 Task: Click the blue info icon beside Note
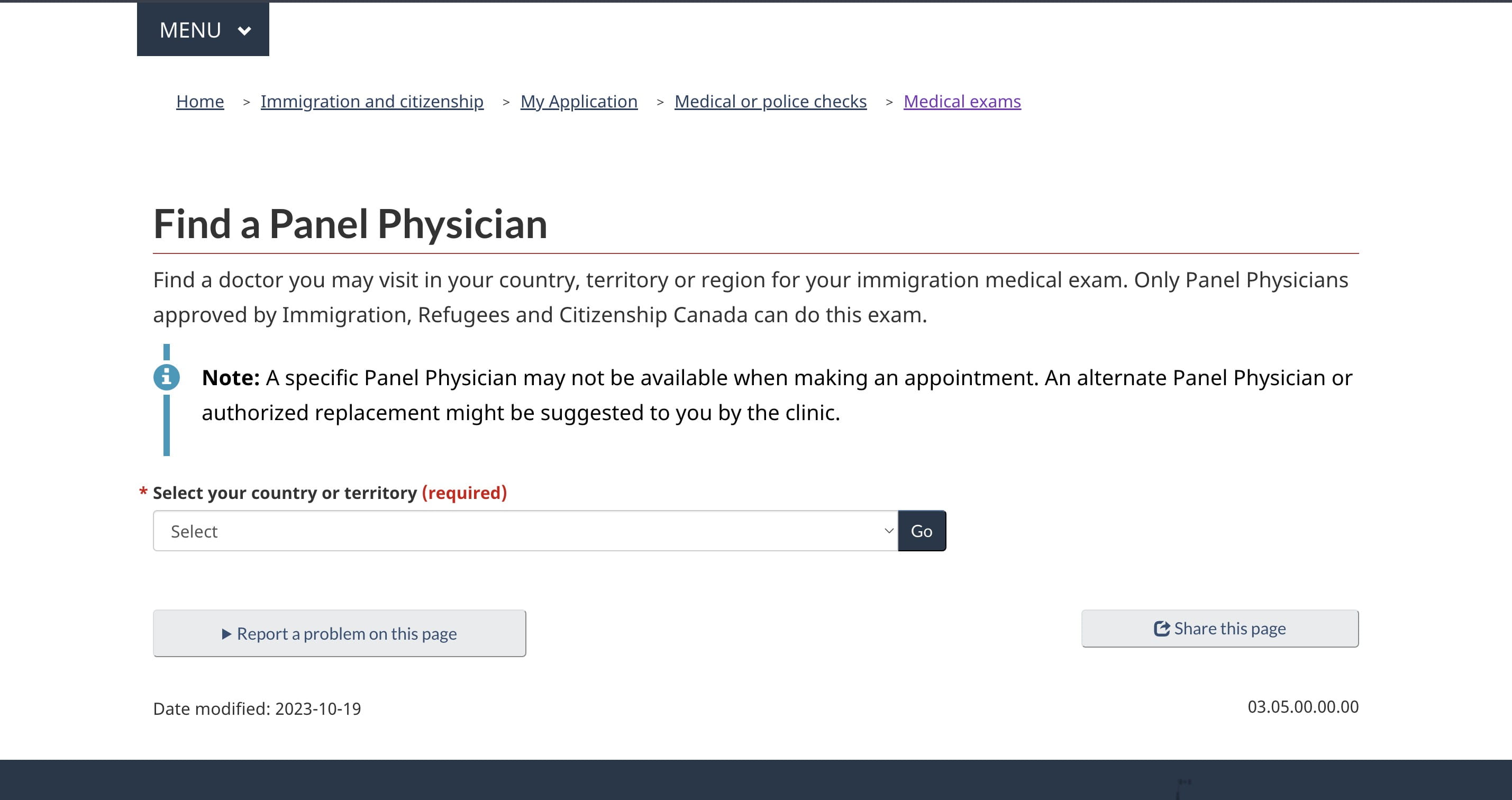[167, 377]
